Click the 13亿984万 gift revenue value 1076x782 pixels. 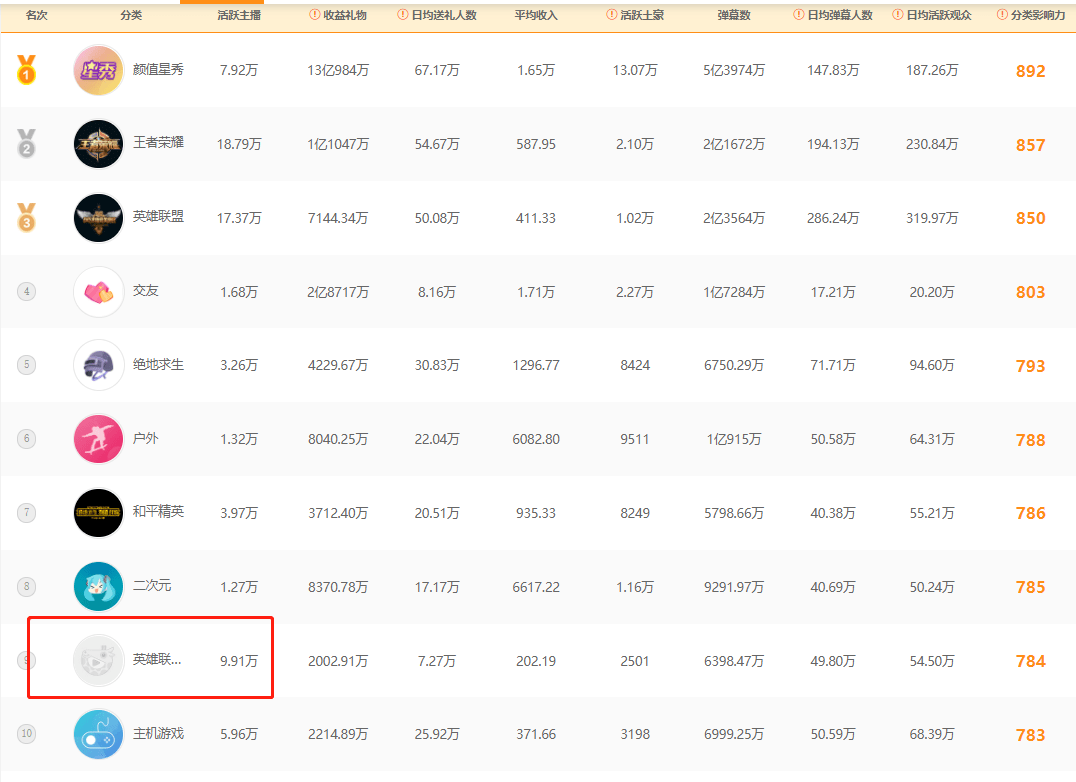click(338, 70)
